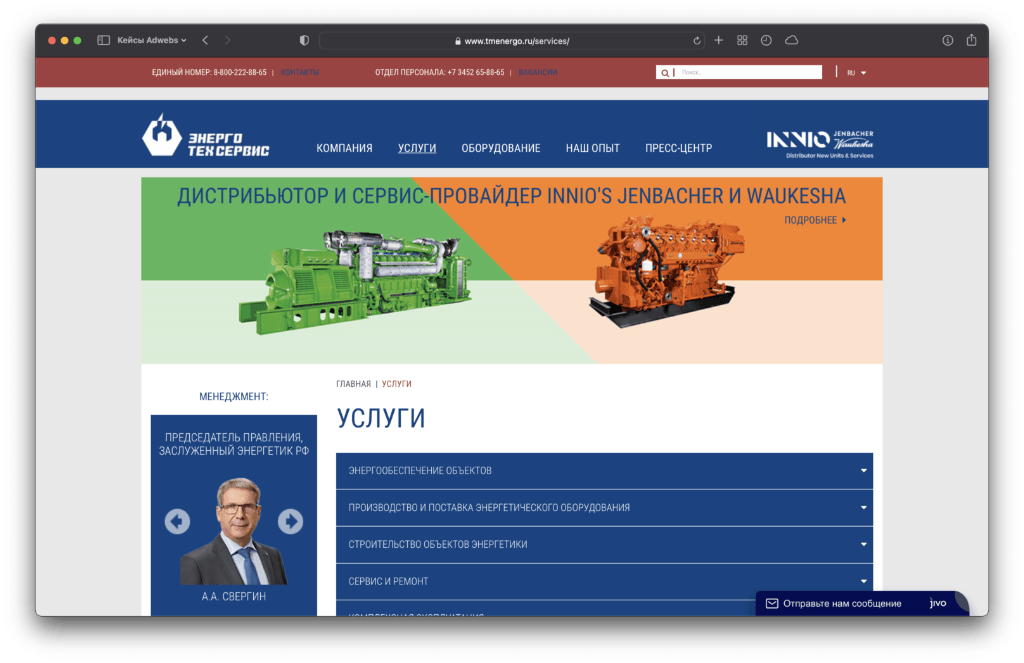Image resolution: width=1024 pixels, height=663 pixels.
Task: Open the КОНТАКТЫ link in the top bar
Action: [x=300, y=73]
